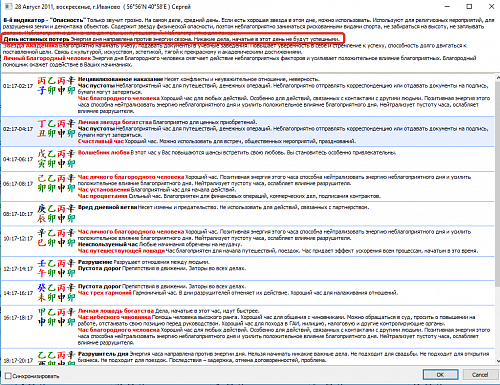
Task: Click the 丑 hour branch in 02:17-04:17 row
Action: pos(41,134)
